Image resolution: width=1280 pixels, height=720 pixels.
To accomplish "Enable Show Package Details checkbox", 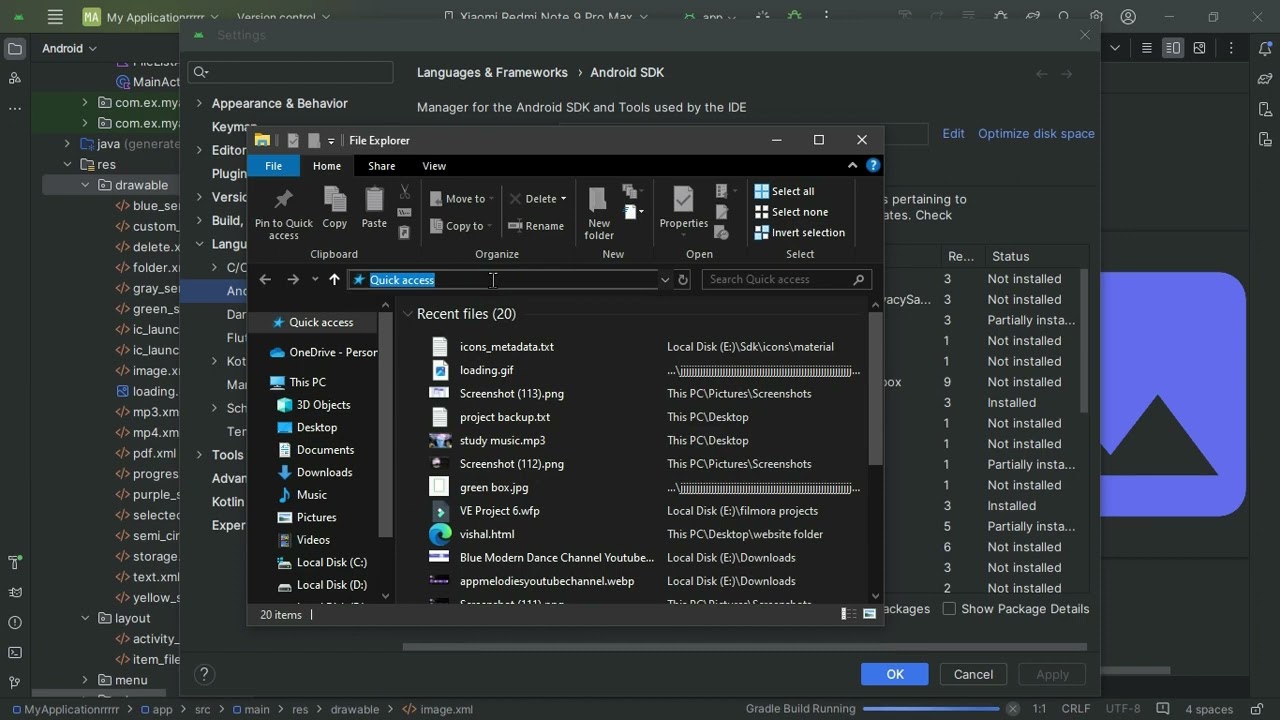I will tap(950, 609).
